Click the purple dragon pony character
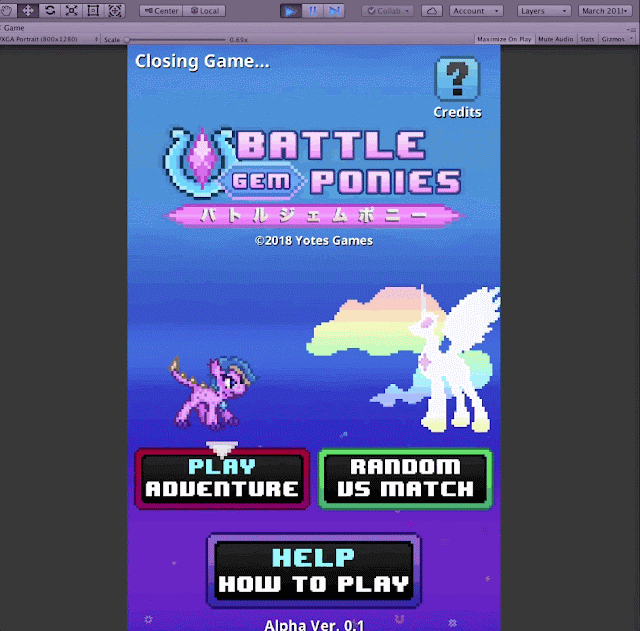The height and width of the screenshot is (631, 640). coord(213,393)
